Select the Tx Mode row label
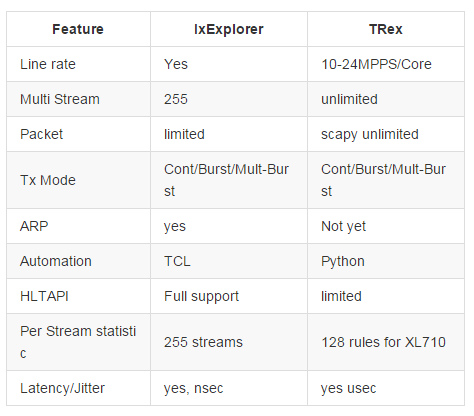This screenshot has height=416, width=474. point(48,180)
